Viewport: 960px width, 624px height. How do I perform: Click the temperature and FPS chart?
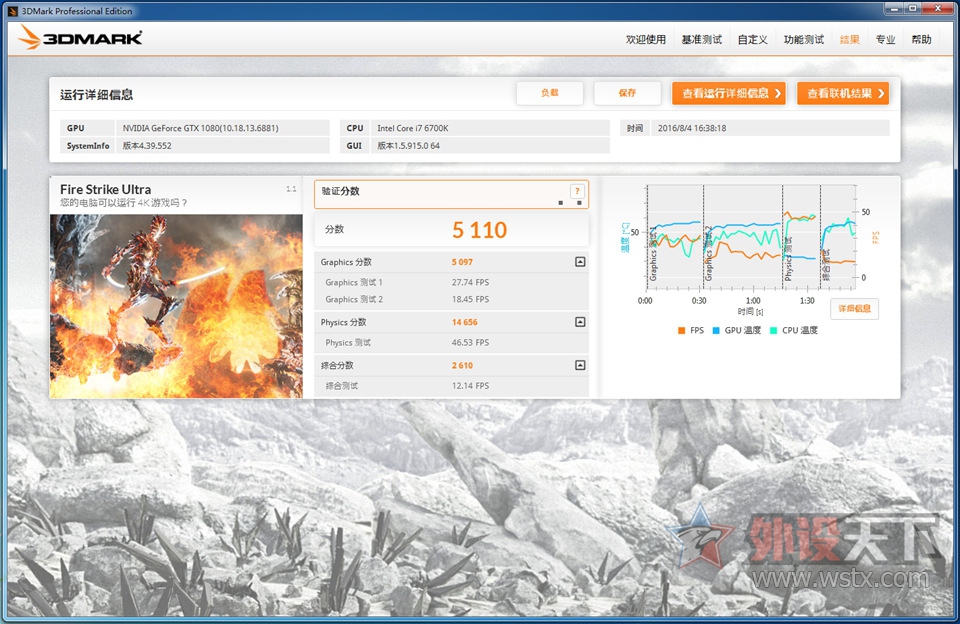pos(750,237)
